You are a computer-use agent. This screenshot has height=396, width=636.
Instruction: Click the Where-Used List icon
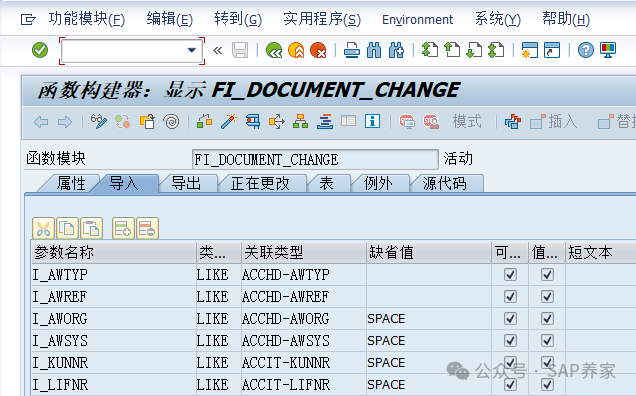tap(277, 121)
